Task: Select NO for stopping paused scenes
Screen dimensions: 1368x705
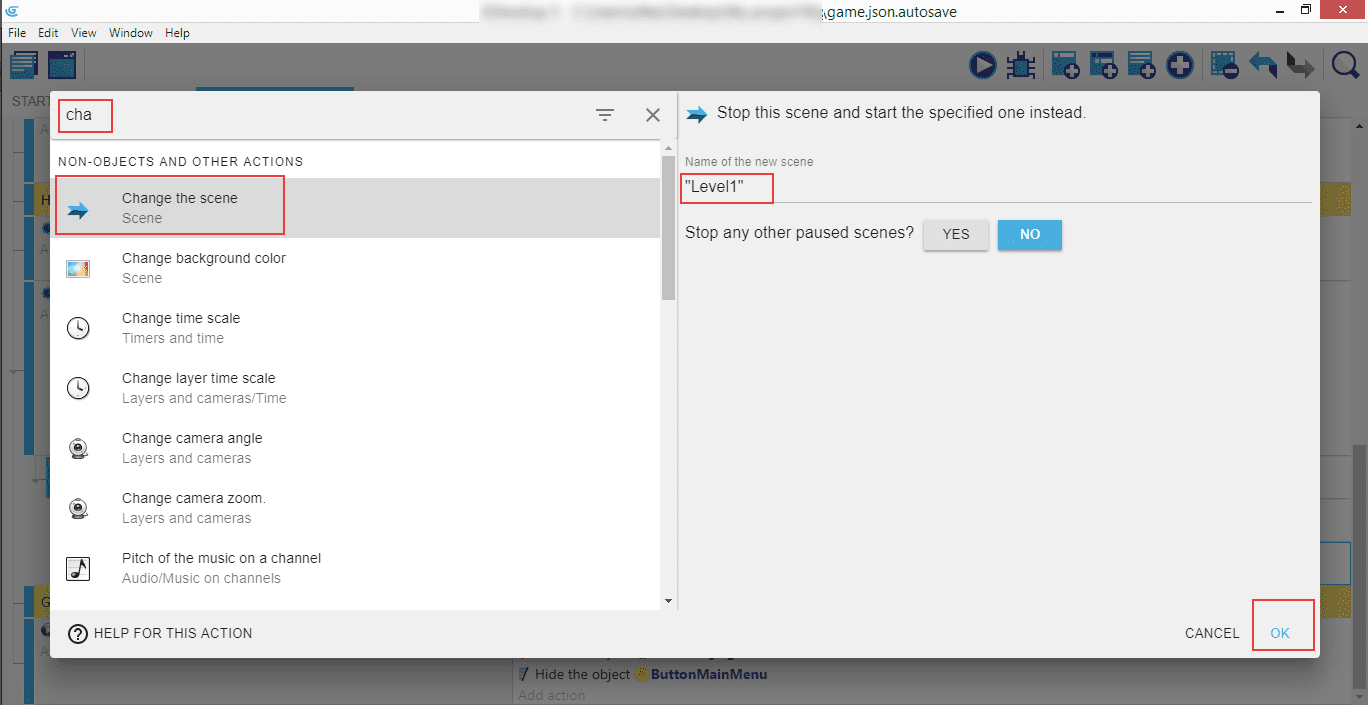Action: 1029,234
